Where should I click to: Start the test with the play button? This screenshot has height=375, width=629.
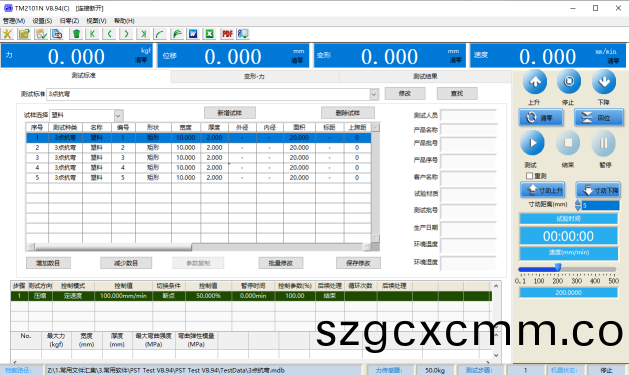click(x=532, y=143)
